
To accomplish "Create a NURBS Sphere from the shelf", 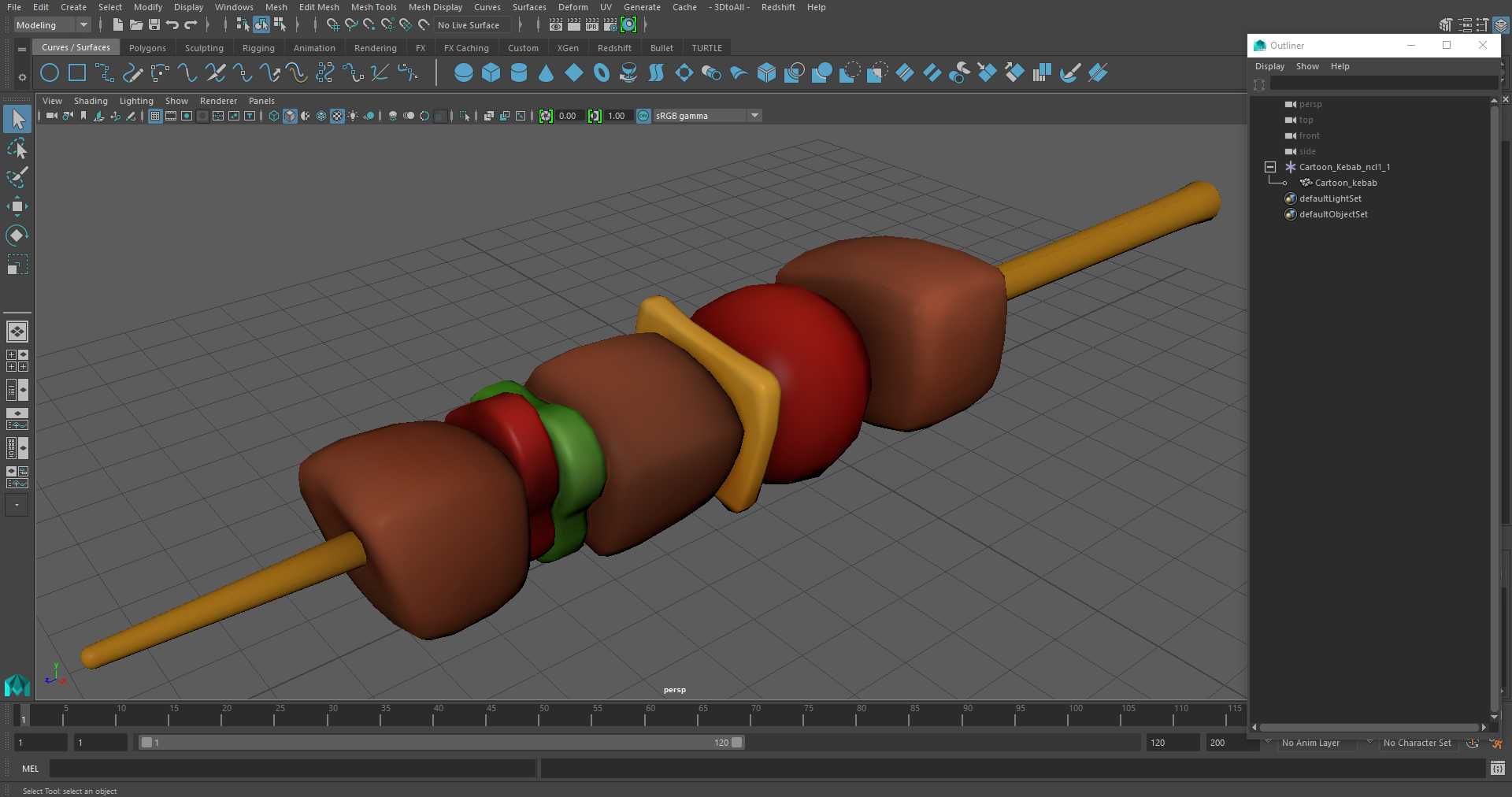I will pos(464,73).
